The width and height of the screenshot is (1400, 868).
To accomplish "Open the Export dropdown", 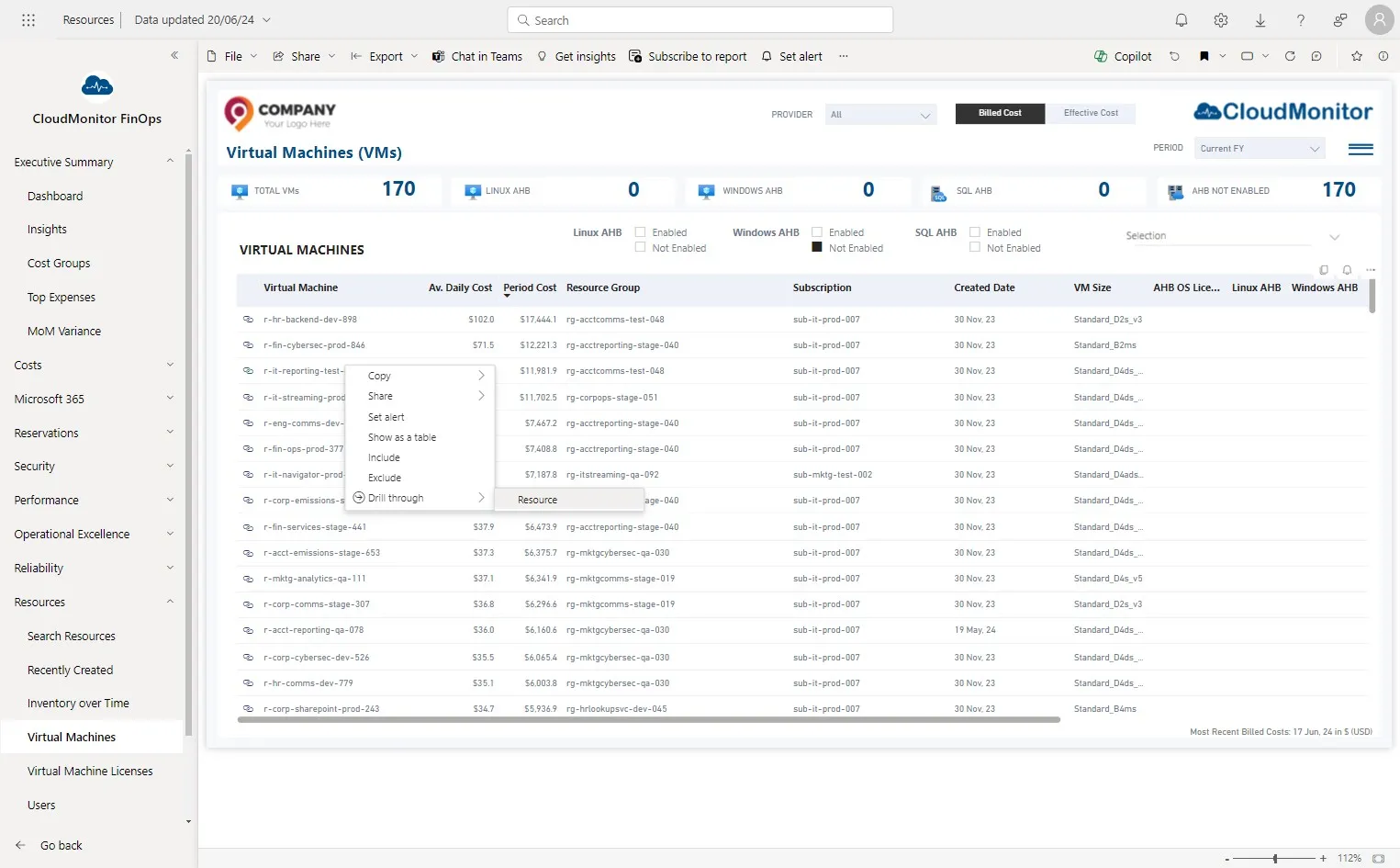I will (385, 56).
